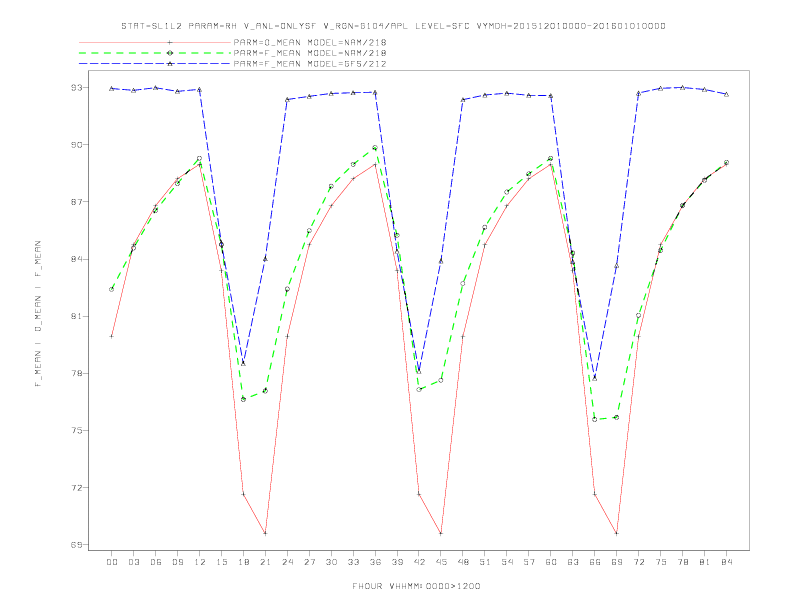Click y-axis tick label 93
The image size is (792, 612).
(76, 87)
